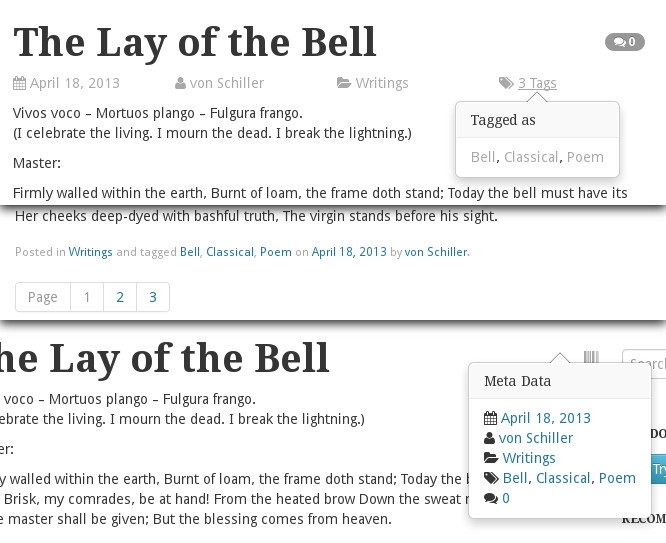Click the tags icon in Meta Data popover

490,478
